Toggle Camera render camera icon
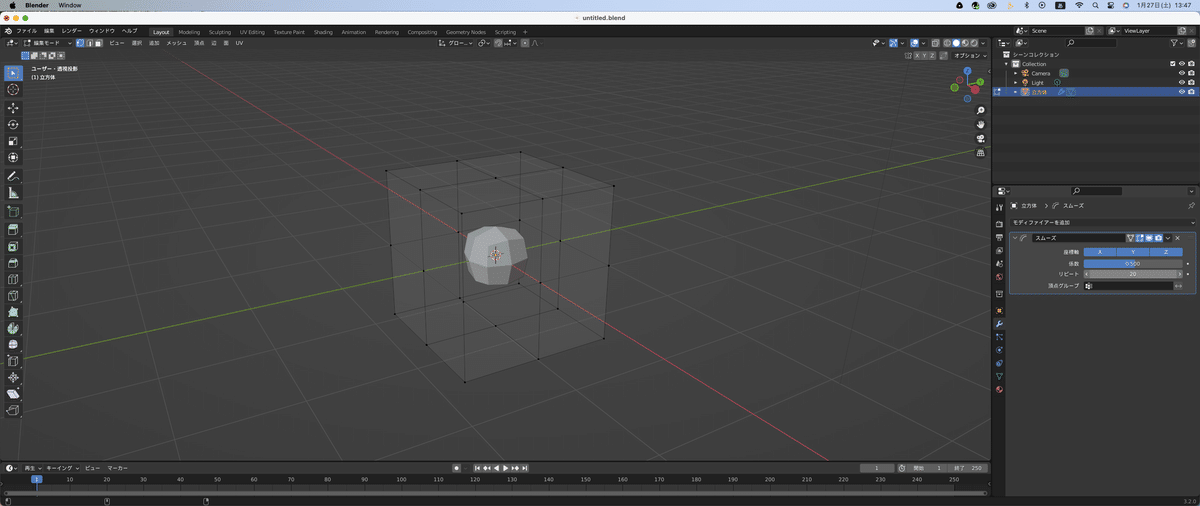This screenshot has height=506, width=1200. click(x=1191, y=73)
